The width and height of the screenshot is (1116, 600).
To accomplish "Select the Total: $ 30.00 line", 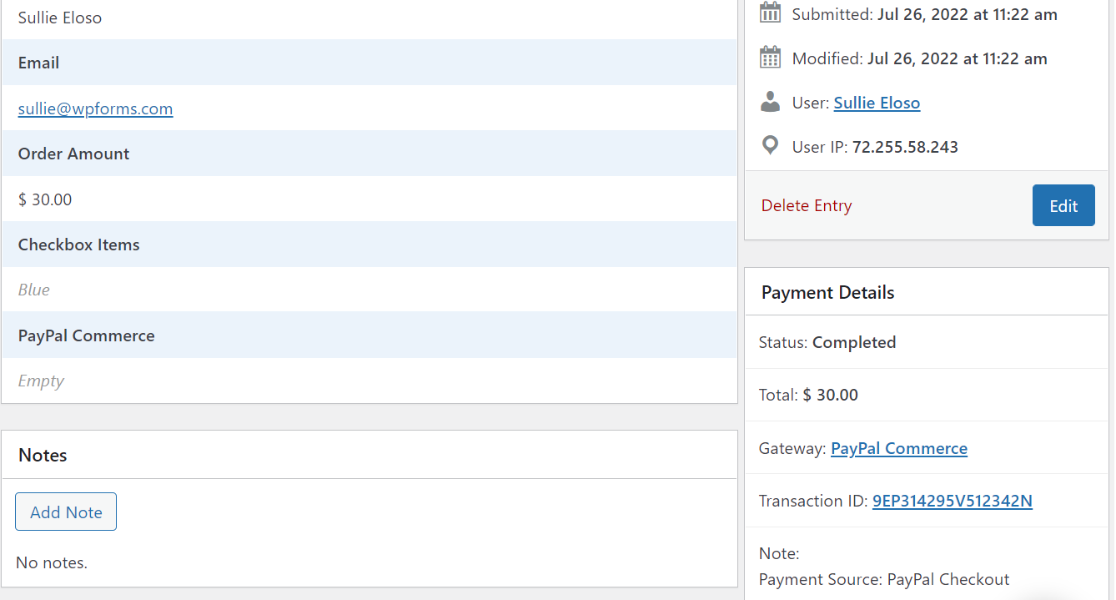I will pyautogui.click(x=809, y=395).
